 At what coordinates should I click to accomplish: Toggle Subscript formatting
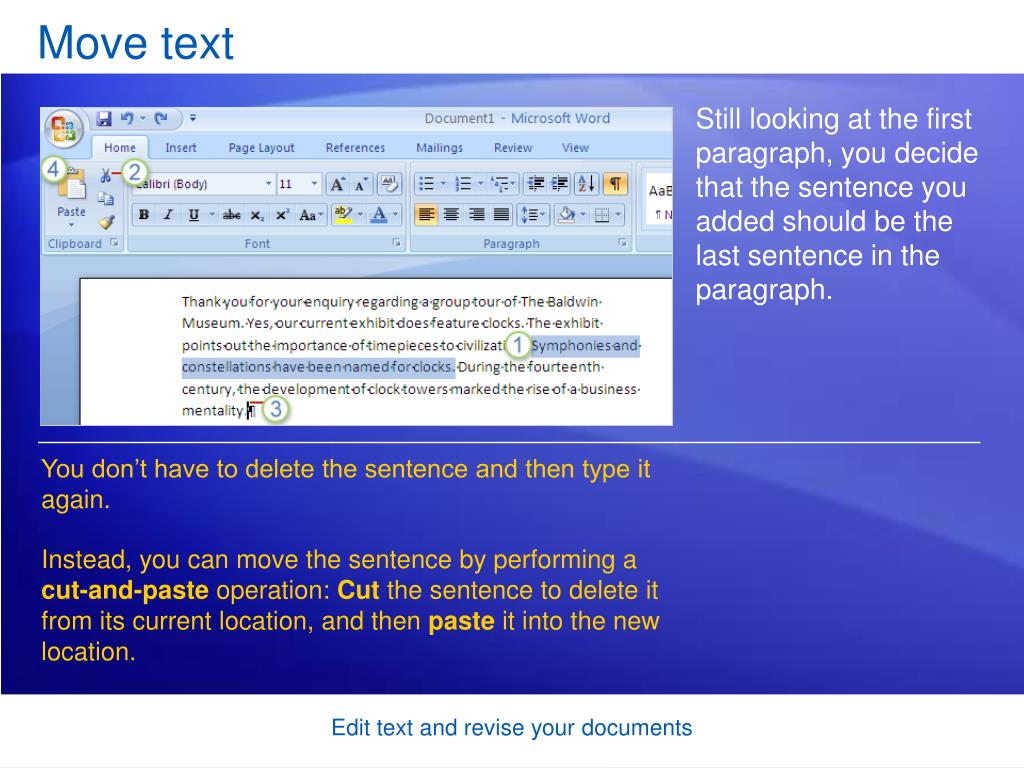coord(257,215)
